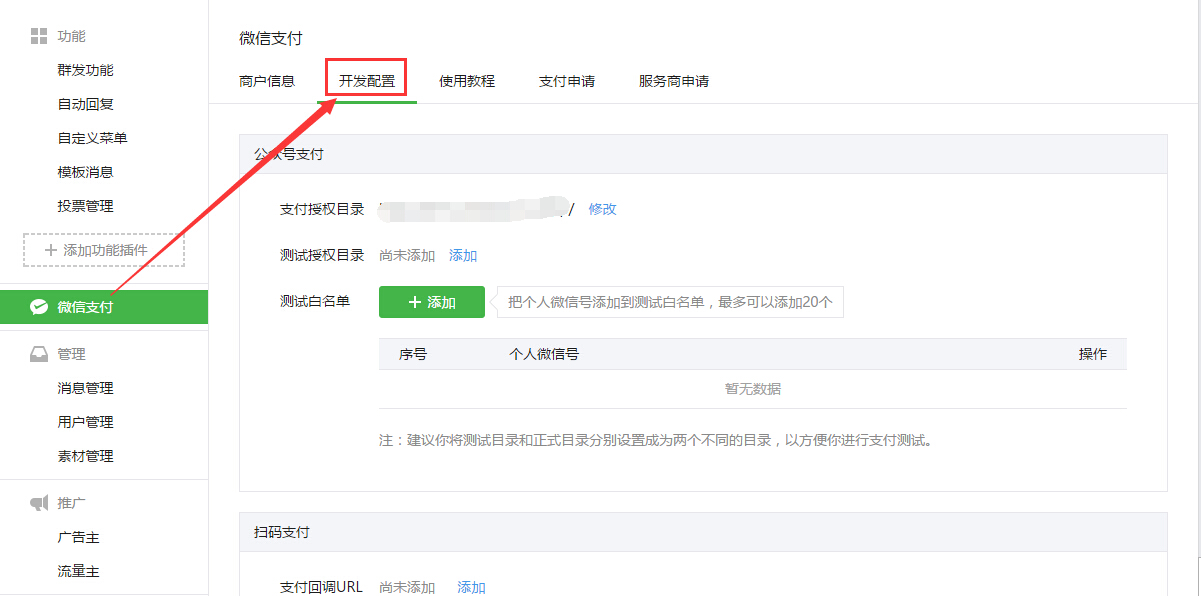Image resolution: width=1201 pixels, height=596 pixels.
Task: Click the 序号 column header
Action: pos(413,354)
